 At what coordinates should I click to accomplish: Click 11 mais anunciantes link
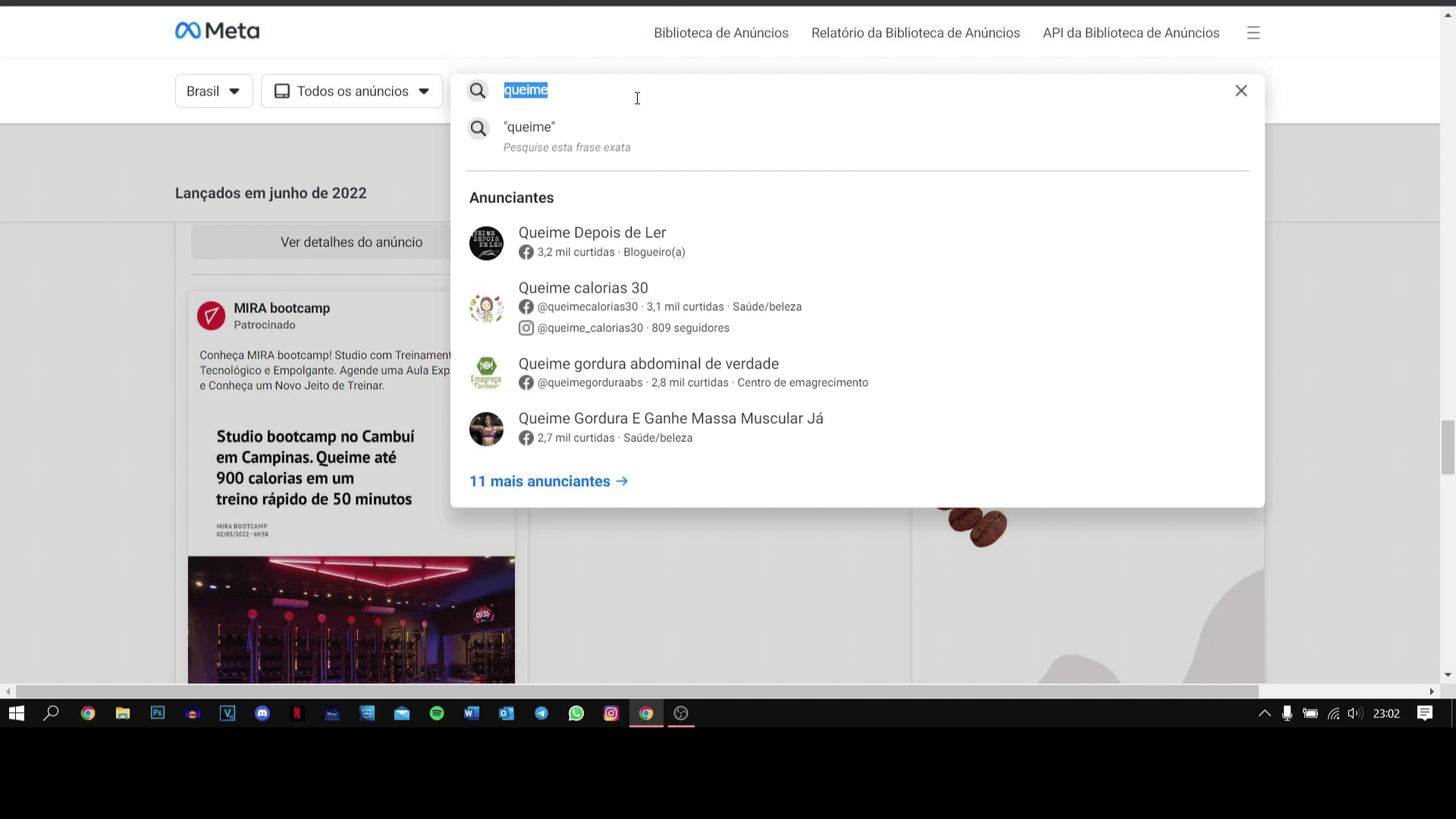pyautogui.click(x=548, y=482)
